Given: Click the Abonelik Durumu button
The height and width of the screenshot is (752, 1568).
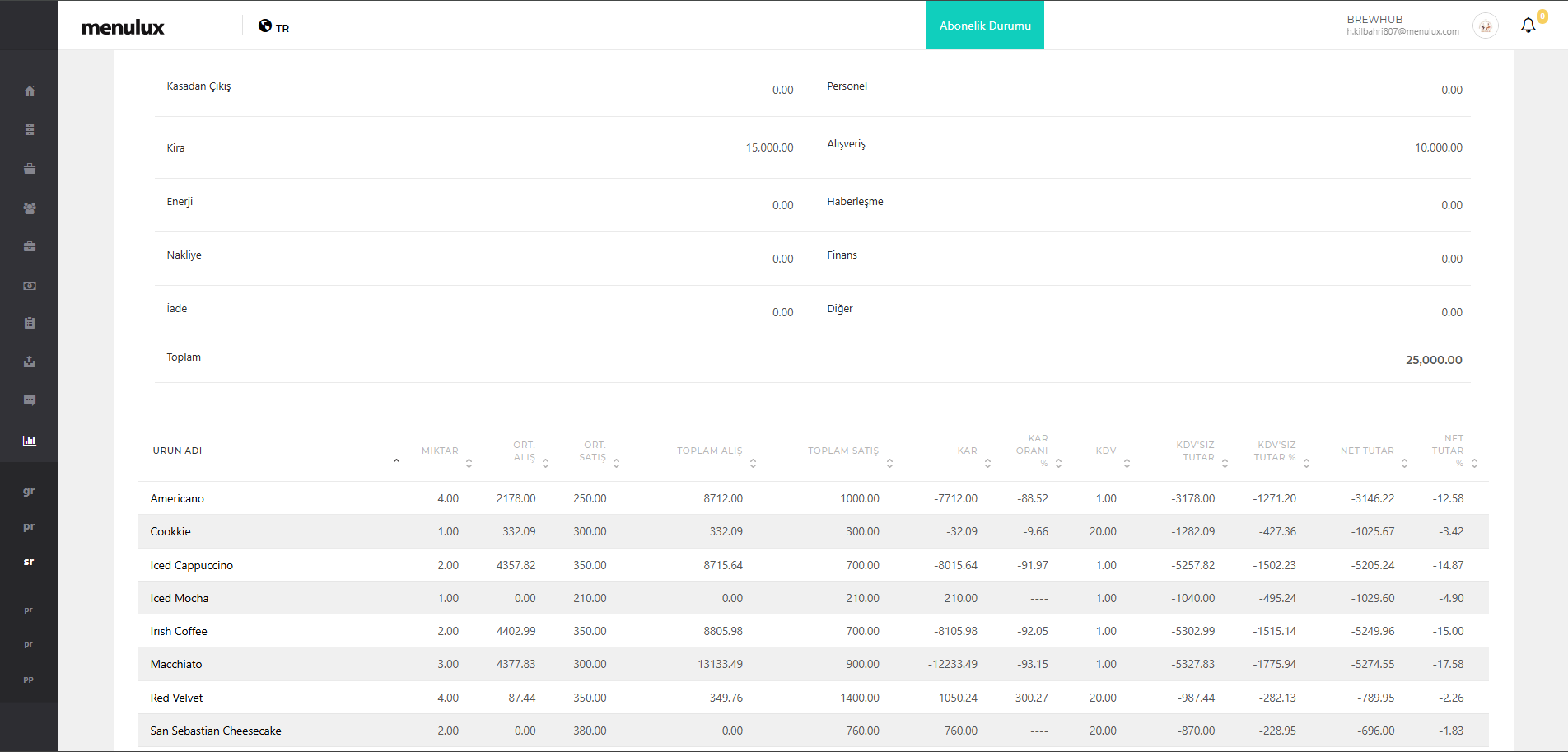Looking at the screenshot, I should pos(985,26).
